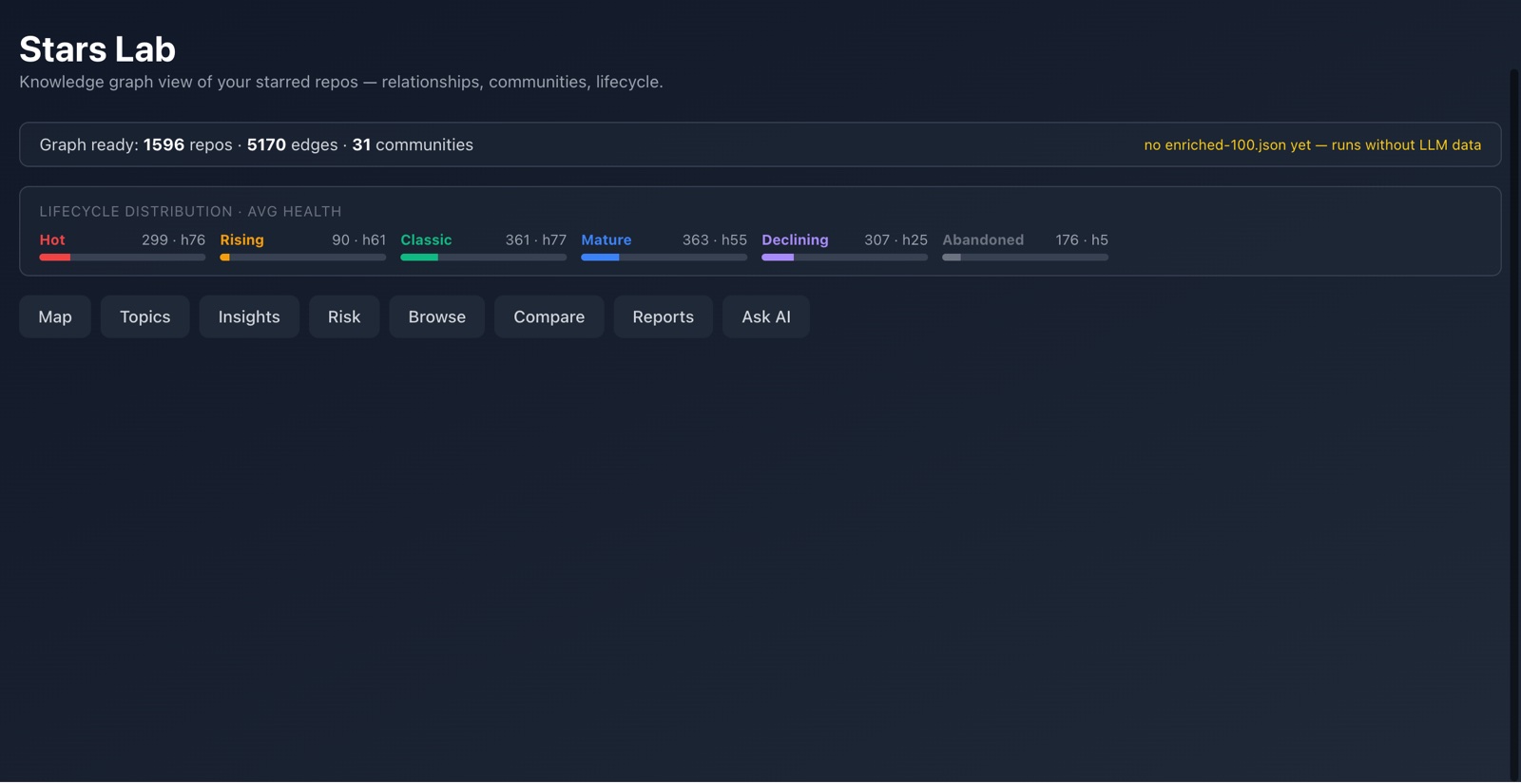Click the Hot lifecycle label
1521x784 pixels.
coord(52,239)
